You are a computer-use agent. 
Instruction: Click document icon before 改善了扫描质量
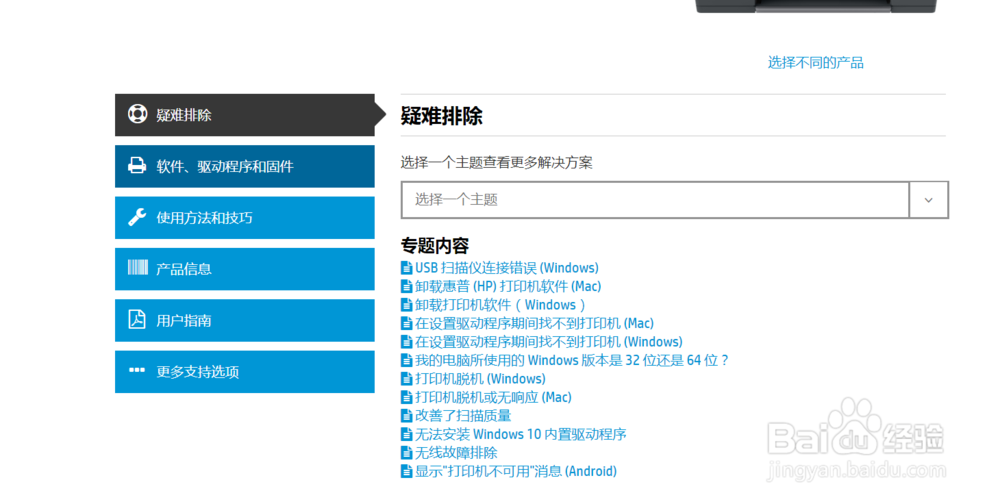406,416
